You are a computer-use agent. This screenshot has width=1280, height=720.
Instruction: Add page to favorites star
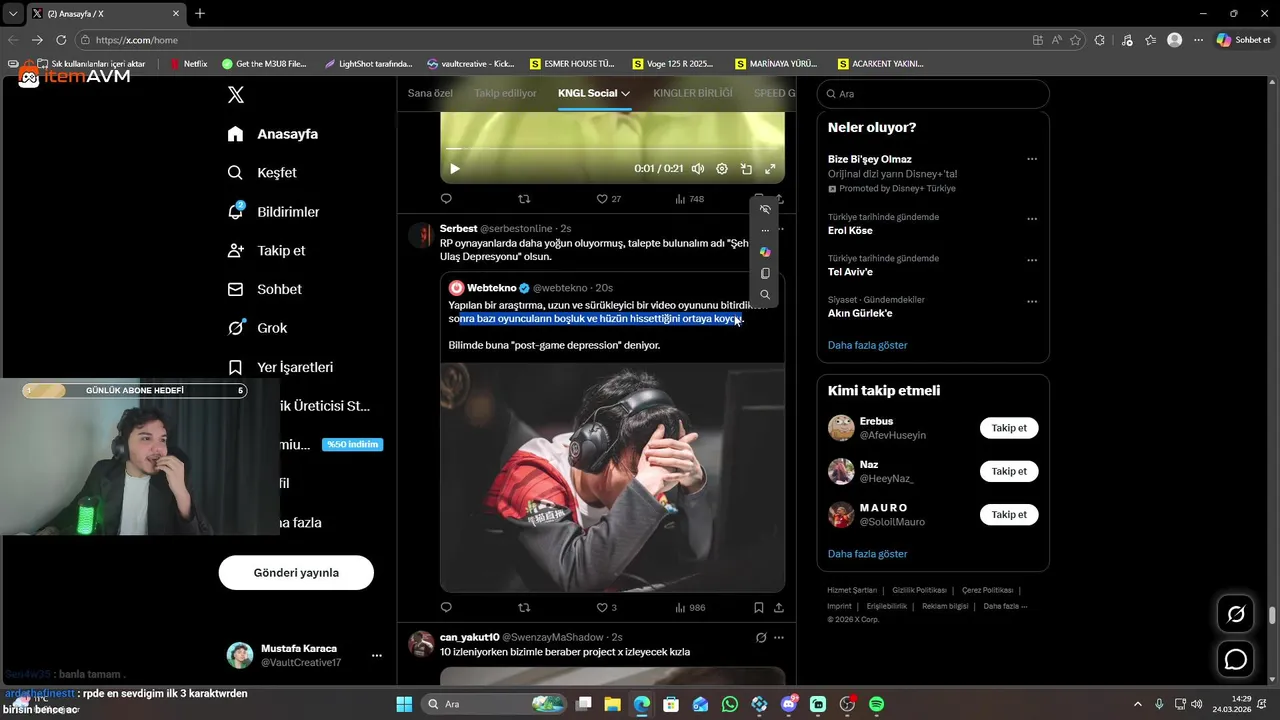point(1076,40)
